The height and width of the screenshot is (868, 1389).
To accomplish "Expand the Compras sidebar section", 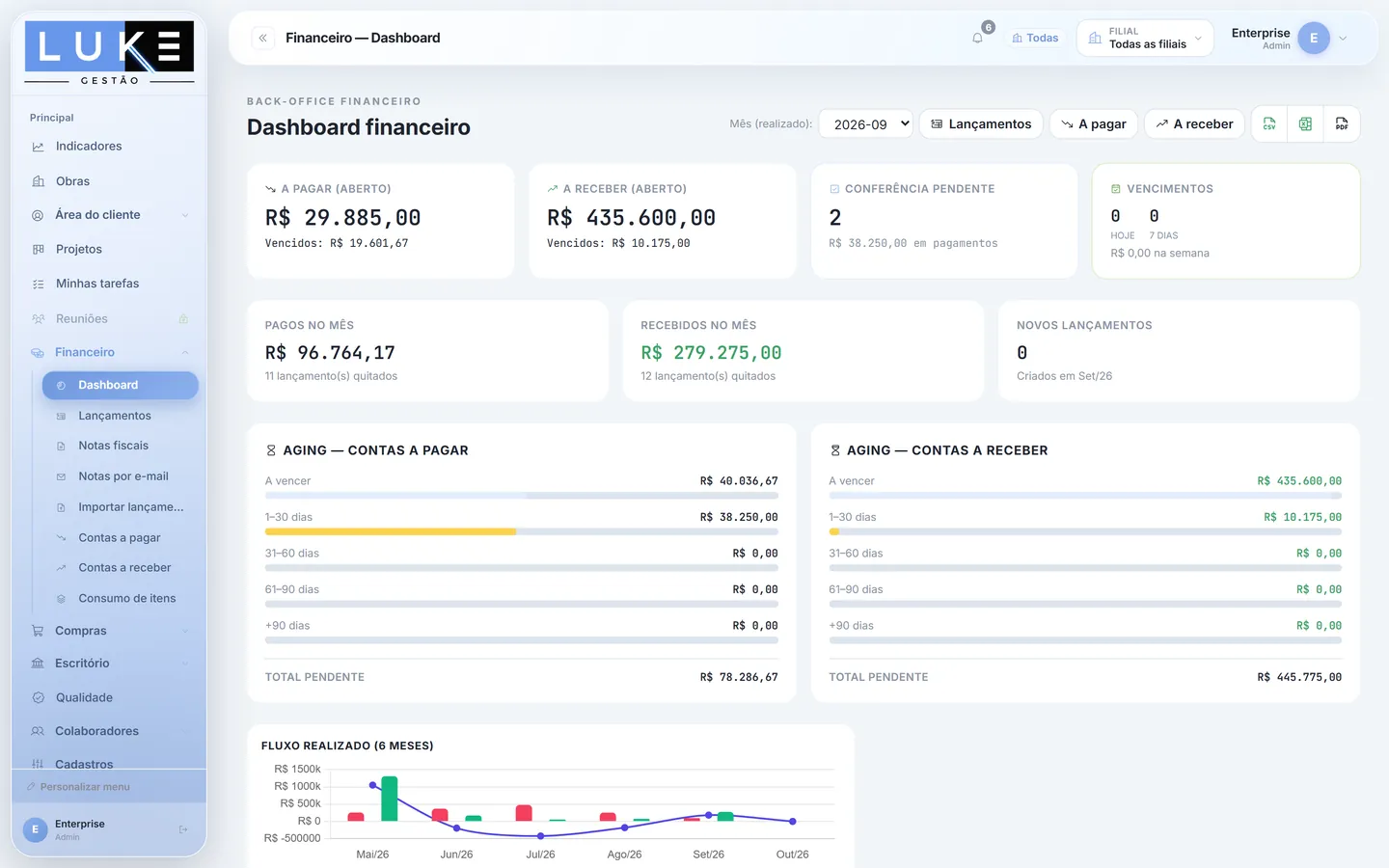I will click(109, 631).
